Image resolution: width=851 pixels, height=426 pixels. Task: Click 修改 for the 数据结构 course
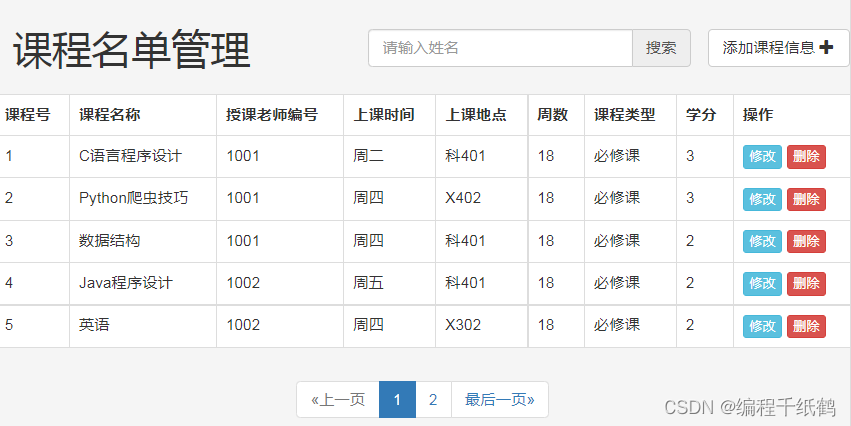coord(762,241)
